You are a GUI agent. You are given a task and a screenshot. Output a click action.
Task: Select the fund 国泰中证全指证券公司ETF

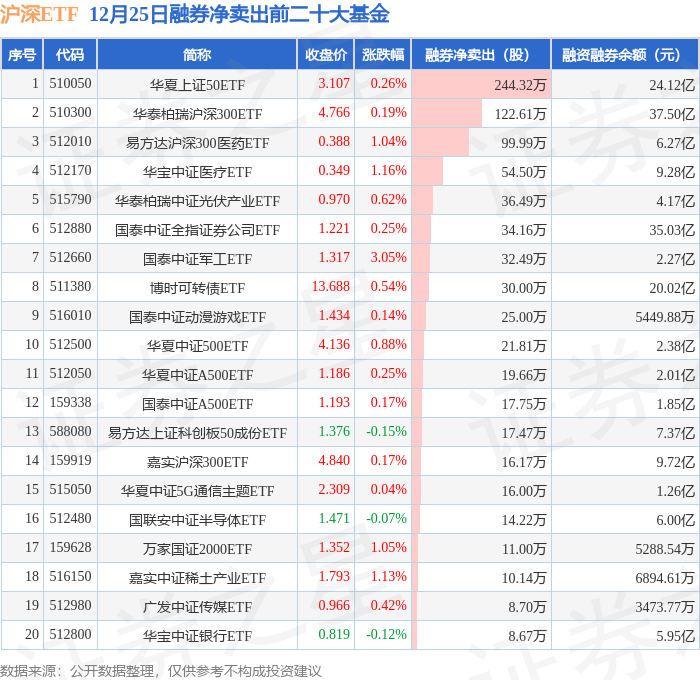[197, 230]
